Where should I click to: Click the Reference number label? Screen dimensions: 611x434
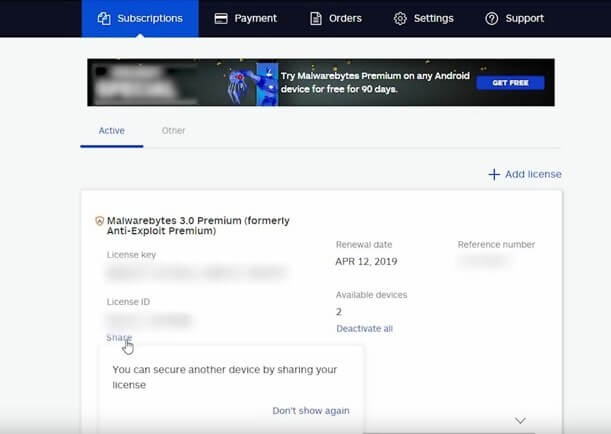click(x=496, y=245)
